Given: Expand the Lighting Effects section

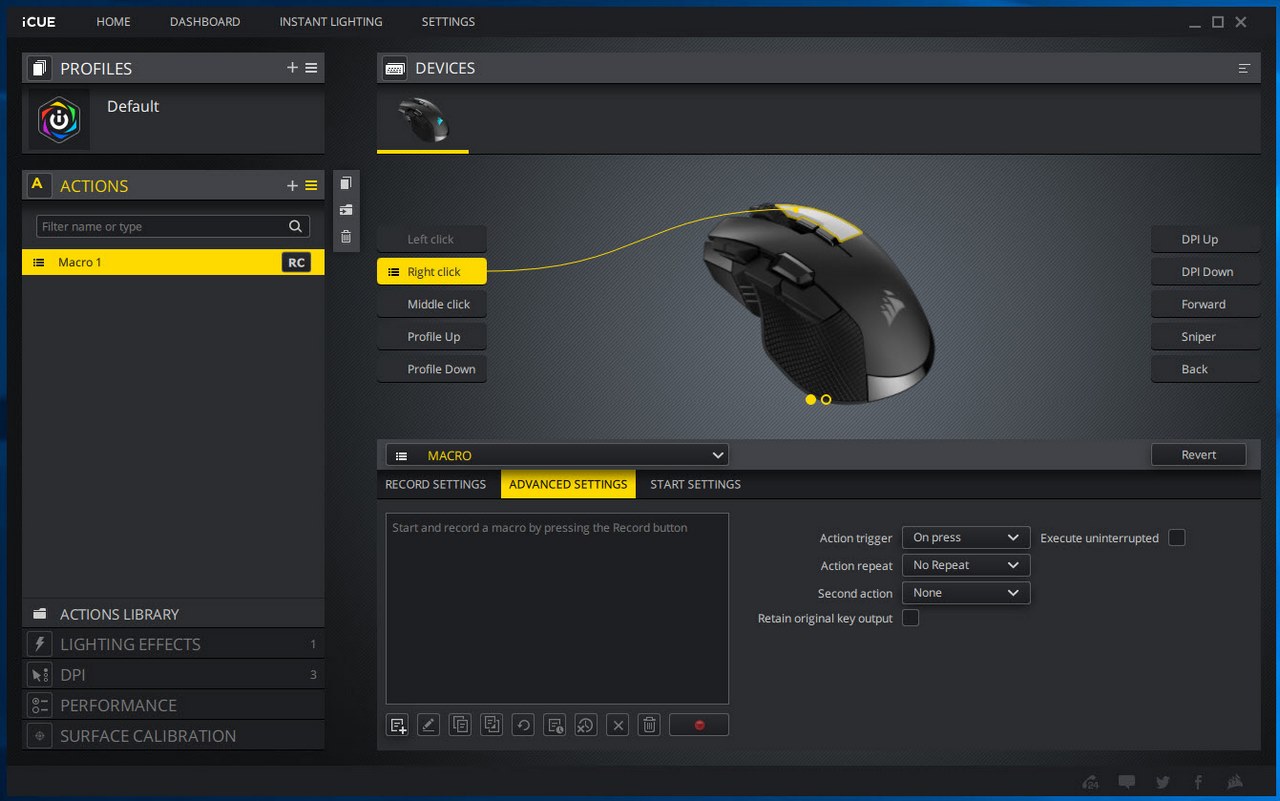Looking at the screenshot, I should coord(173,644).
